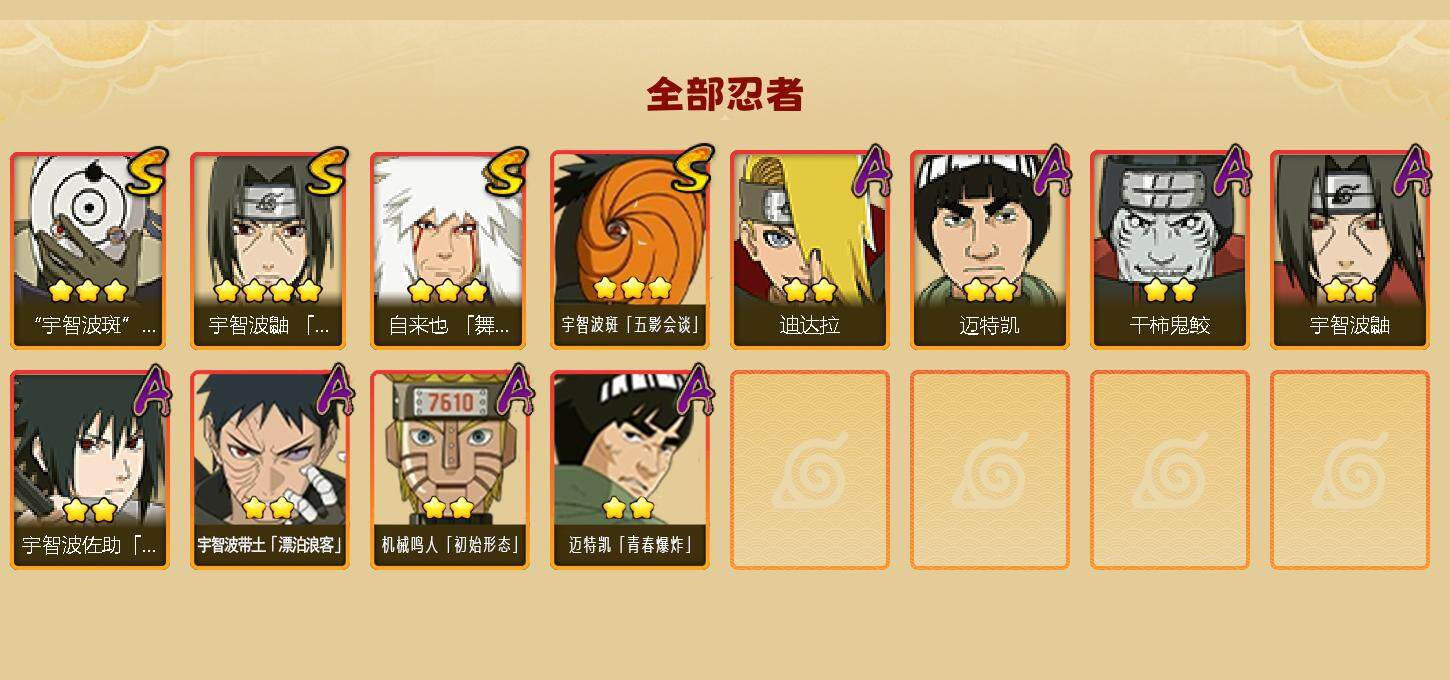Open 宇智波带土「漂泊浪客」card
This screenshot has width=1450, height=680.
point(270,470)
